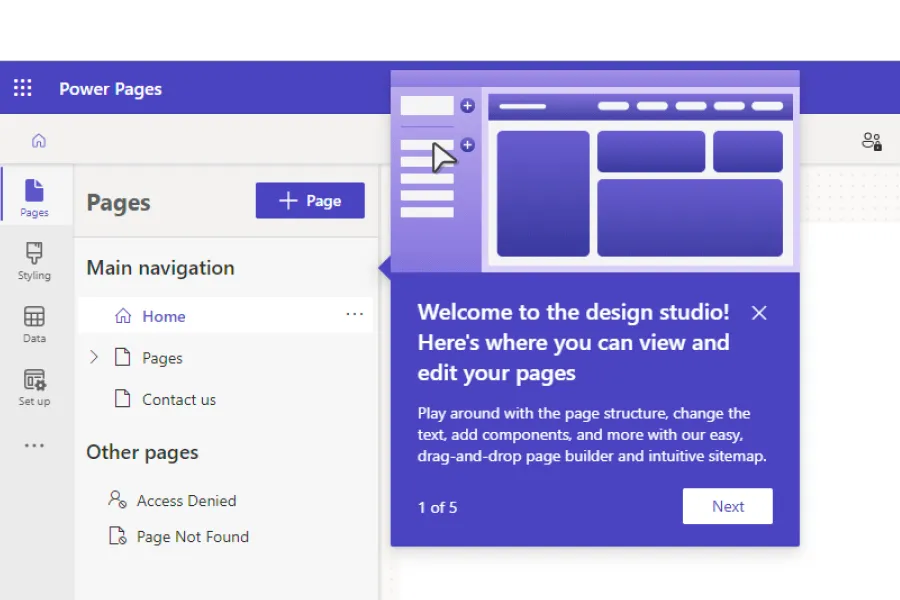Open the options menu for the Home page
The image size is (900, 600).
click(354, 314)
